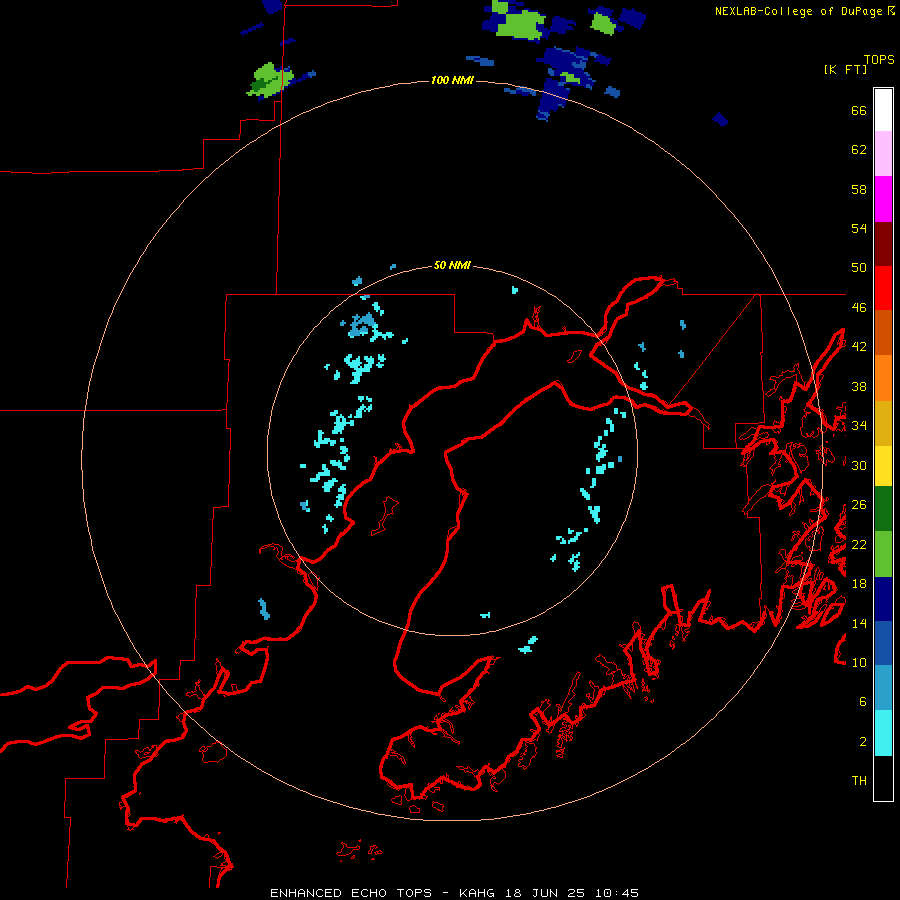Viewport: 900px width, 900px height.
Task: Click the bright red 50 kft legend swatch
Action: click(x=883, y=288)
